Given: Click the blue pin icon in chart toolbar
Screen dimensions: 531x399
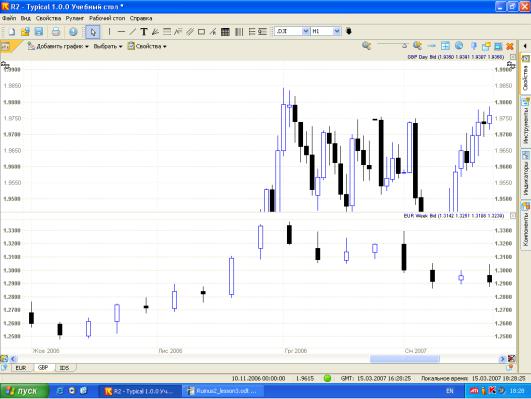Looking at the screenshot, I should (x=473, y=46).
